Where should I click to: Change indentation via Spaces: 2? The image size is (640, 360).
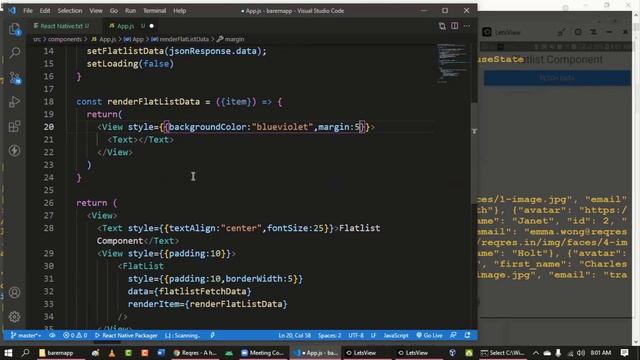(x=329, y=336)
